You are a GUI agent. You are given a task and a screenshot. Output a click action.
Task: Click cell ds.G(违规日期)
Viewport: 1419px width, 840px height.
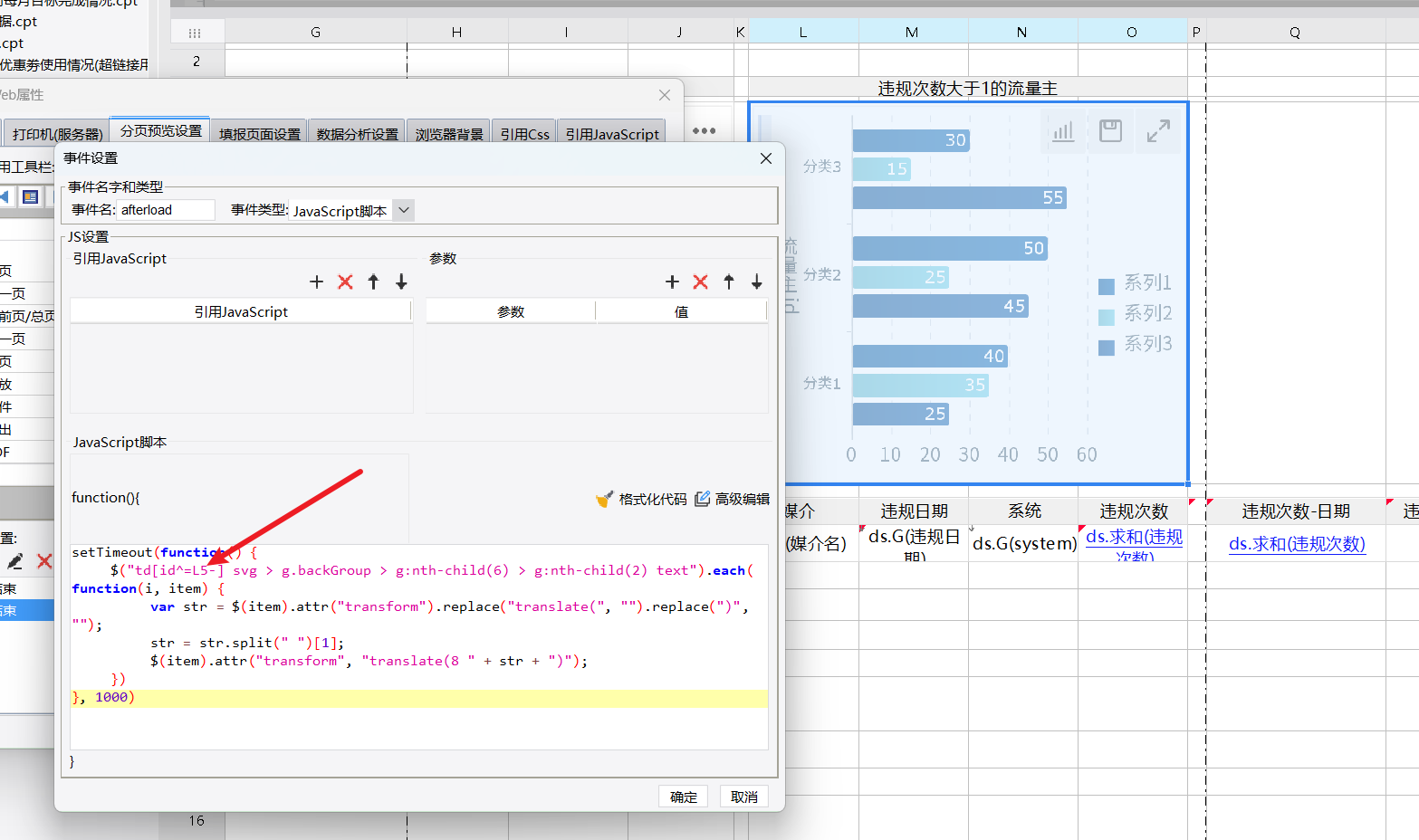(x=913, y=543)
